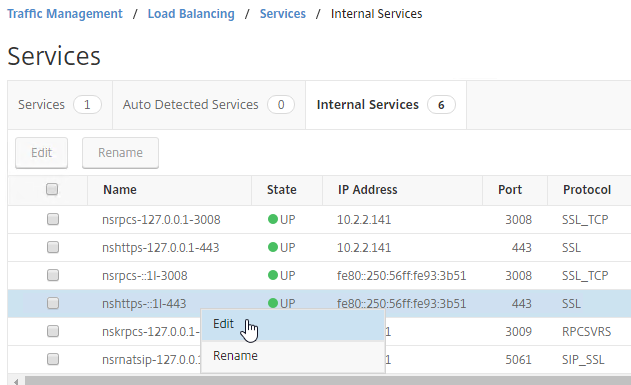Sort table by the Port column header
This screenshot has height=385, width=631.
click(x=510, y=189)
